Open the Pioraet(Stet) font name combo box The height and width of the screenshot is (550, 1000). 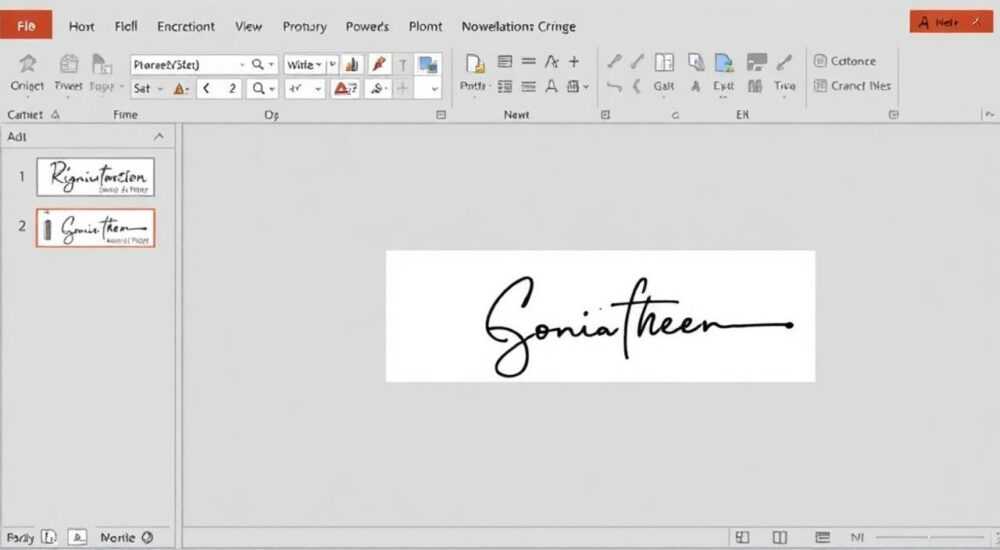pyautogui.click(x=189, y=64)
